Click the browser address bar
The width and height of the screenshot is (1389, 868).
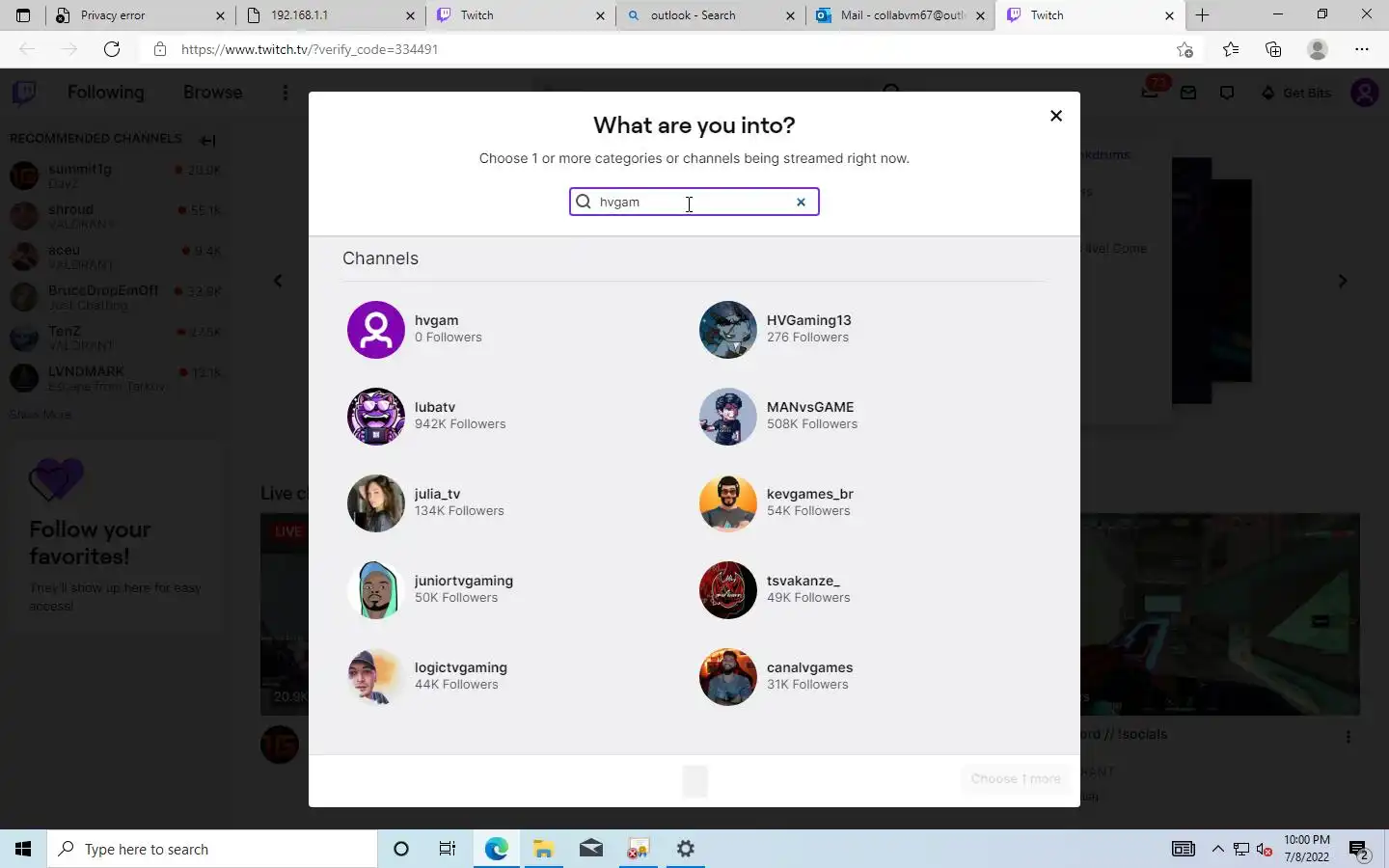tap(666, 49)
